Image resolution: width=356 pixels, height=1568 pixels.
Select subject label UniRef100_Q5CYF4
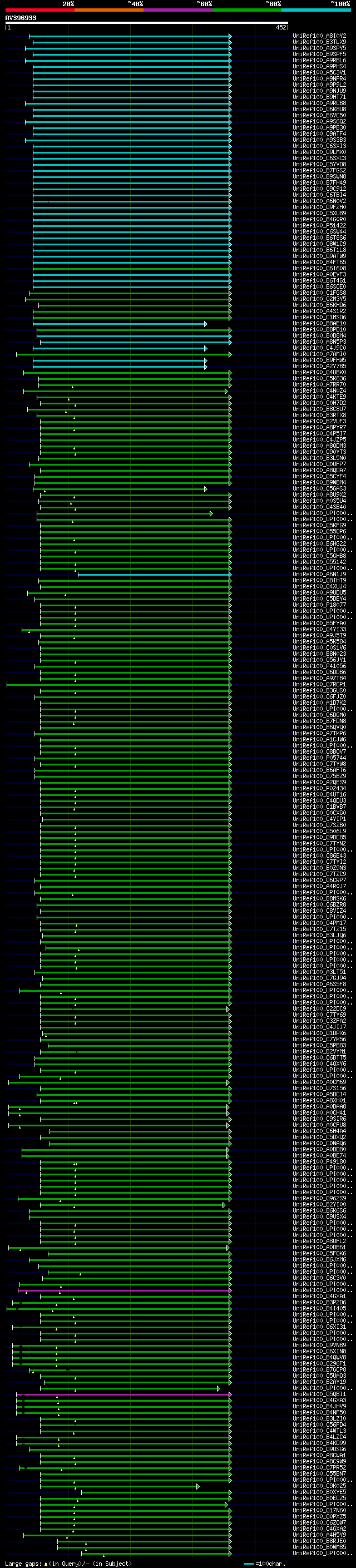click(x=319, y=477)
